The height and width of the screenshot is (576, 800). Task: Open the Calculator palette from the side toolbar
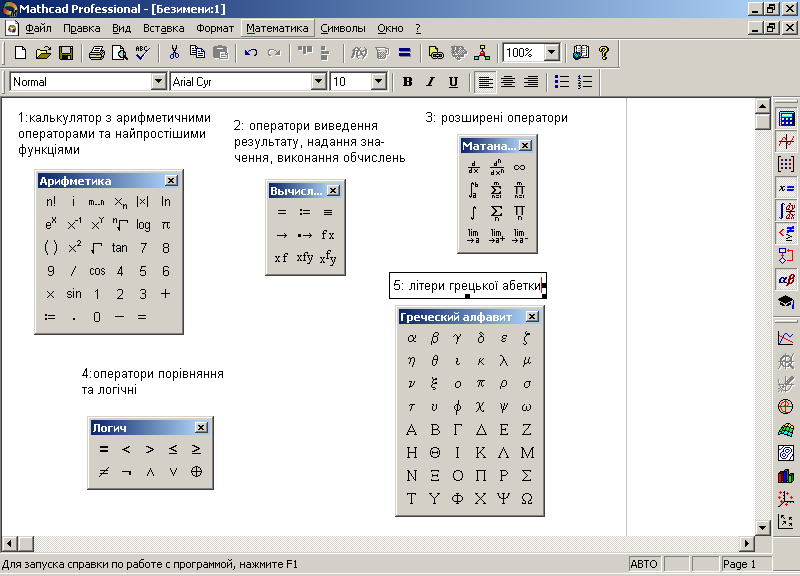pyautogui.click(x=786, y=119)
